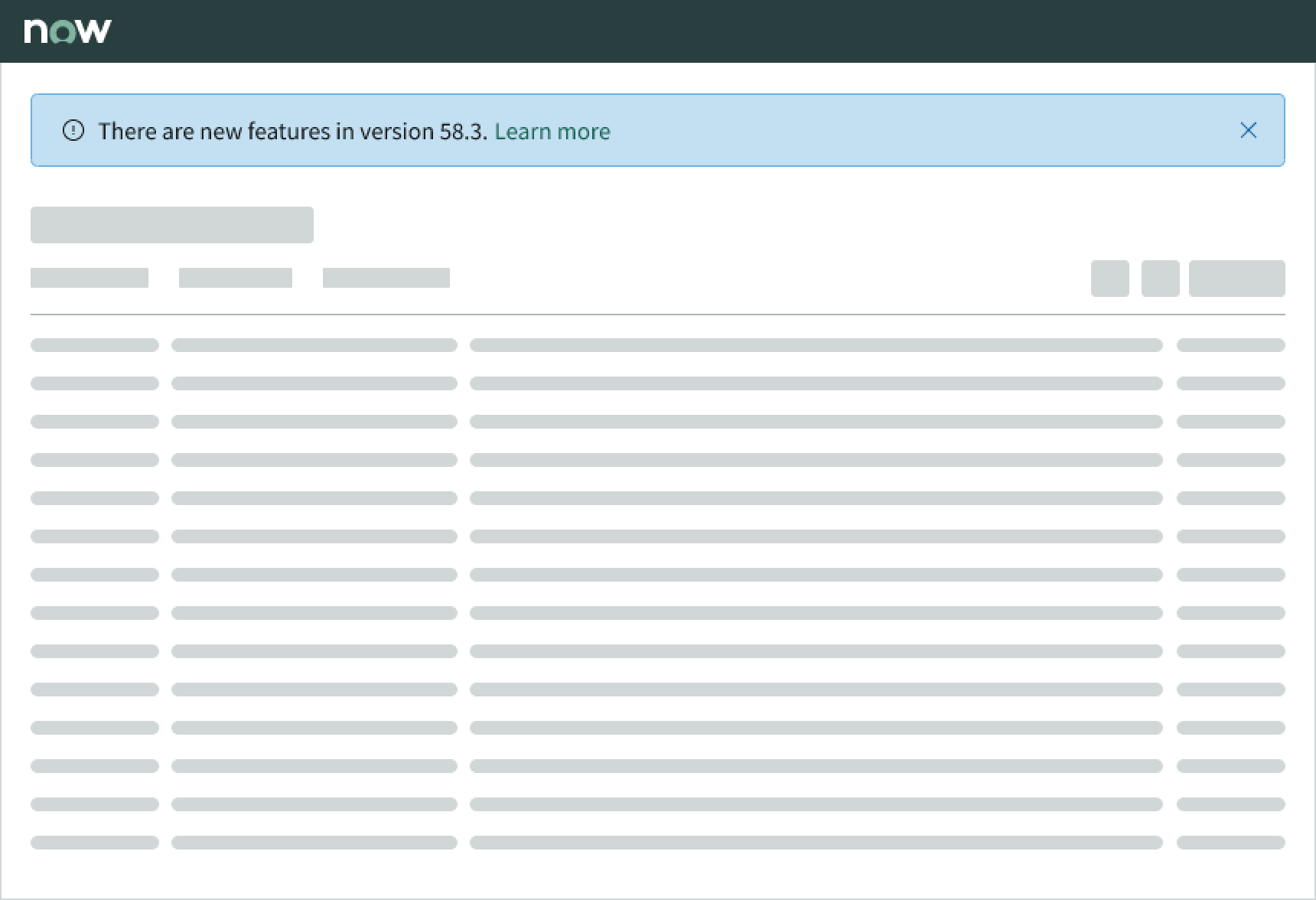
Task: Click the last column cell in the bottom row
Action: click(x=1230, y=843)
